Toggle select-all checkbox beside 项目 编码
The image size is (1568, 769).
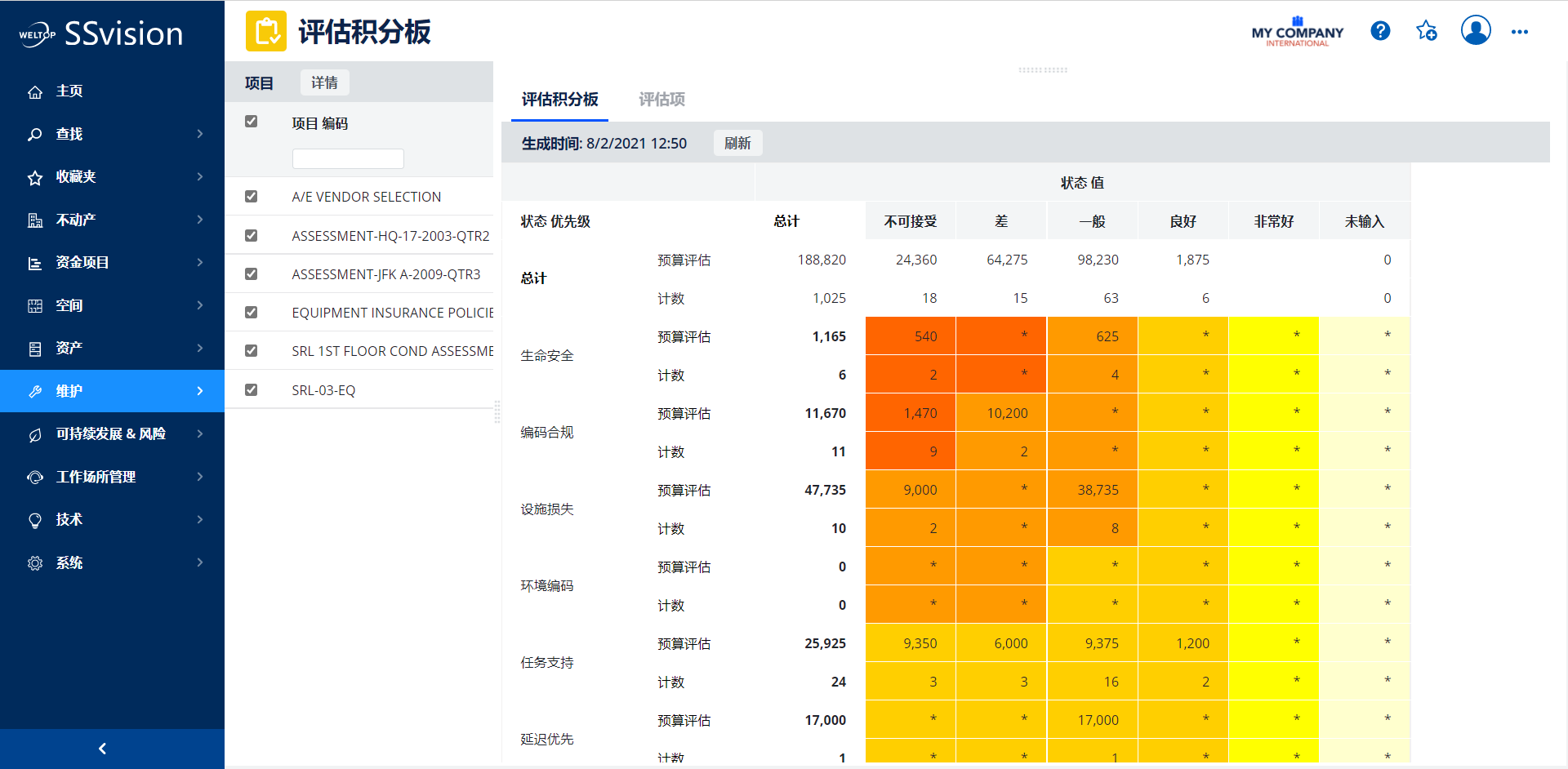click(x=252, y=122)
